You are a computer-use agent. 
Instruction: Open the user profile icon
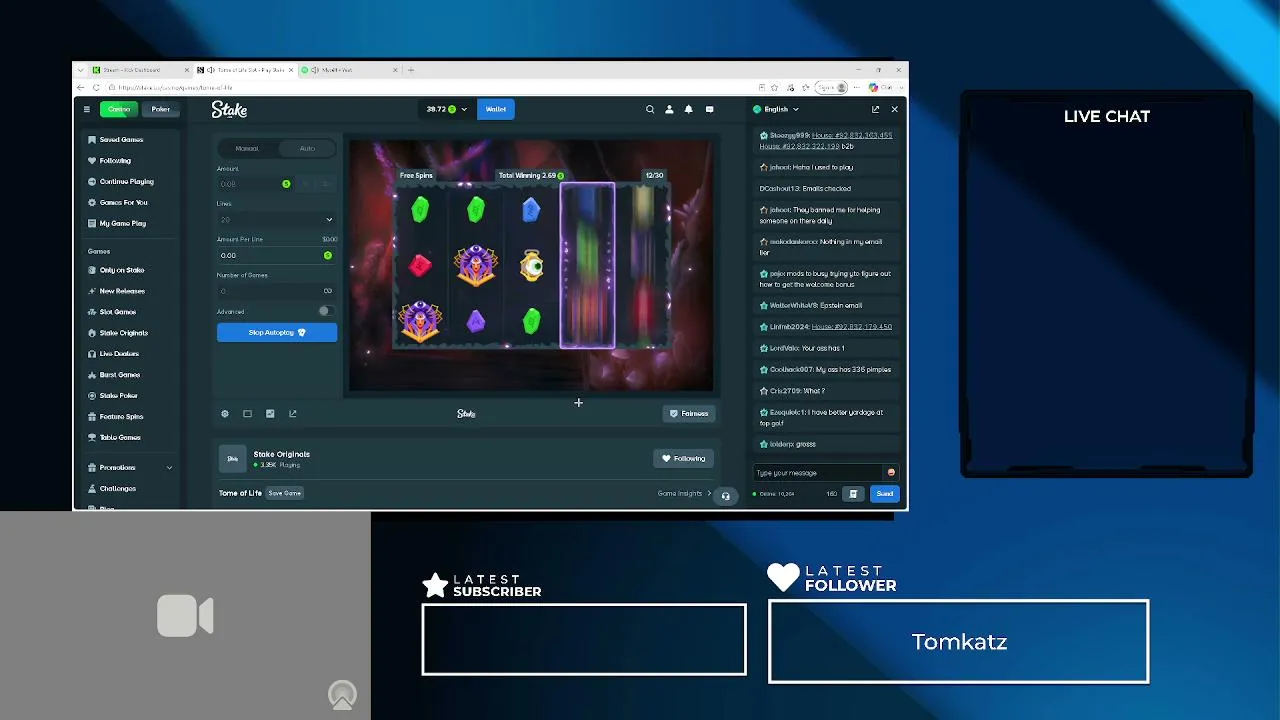[x=669, y=109]
